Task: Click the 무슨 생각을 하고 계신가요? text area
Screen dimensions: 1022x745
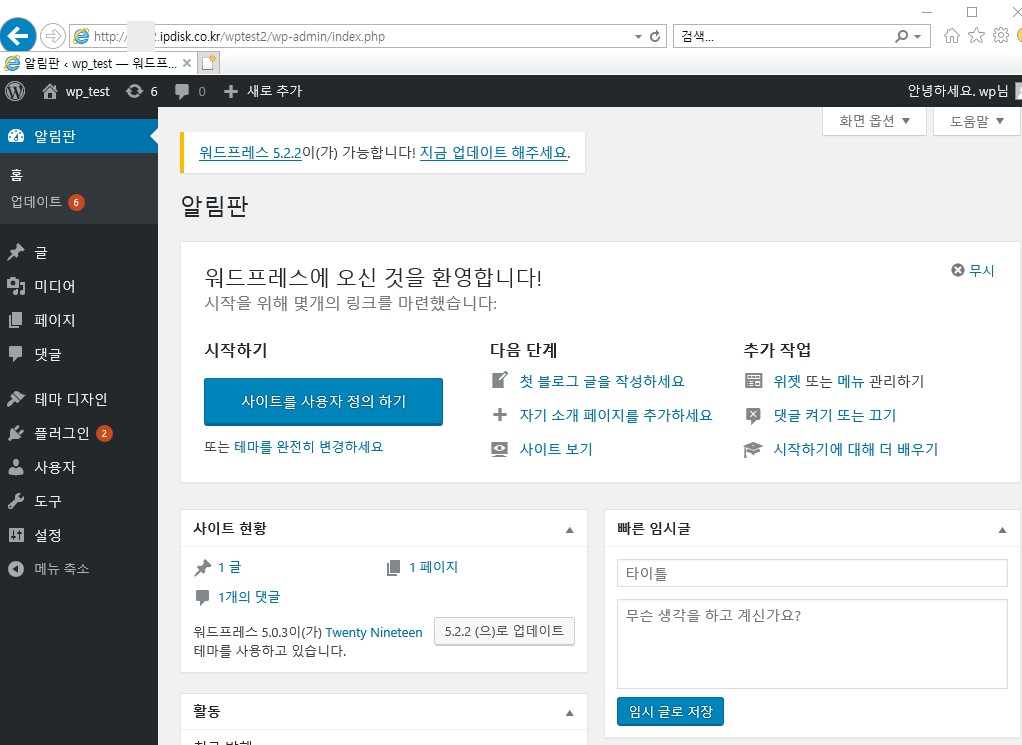Action: point(812,644)
